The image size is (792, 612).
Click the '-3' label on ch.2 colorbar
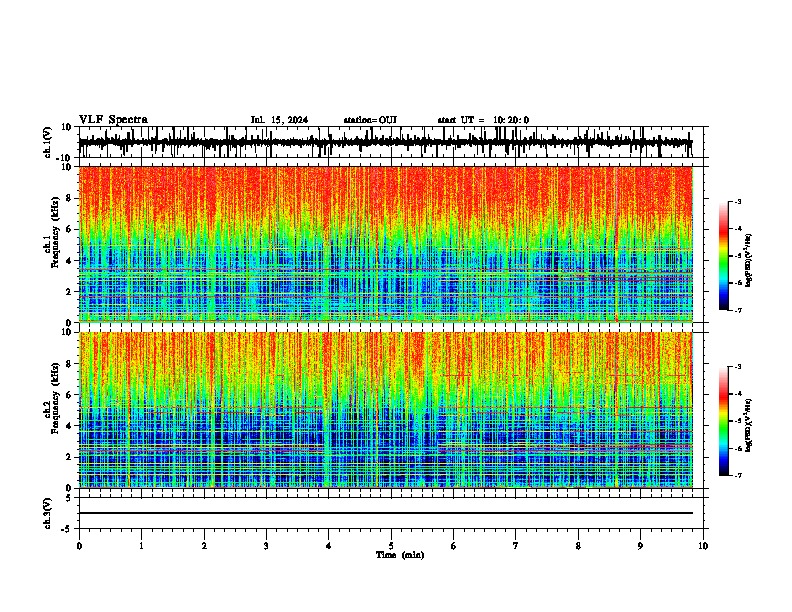tap(737, 367)
